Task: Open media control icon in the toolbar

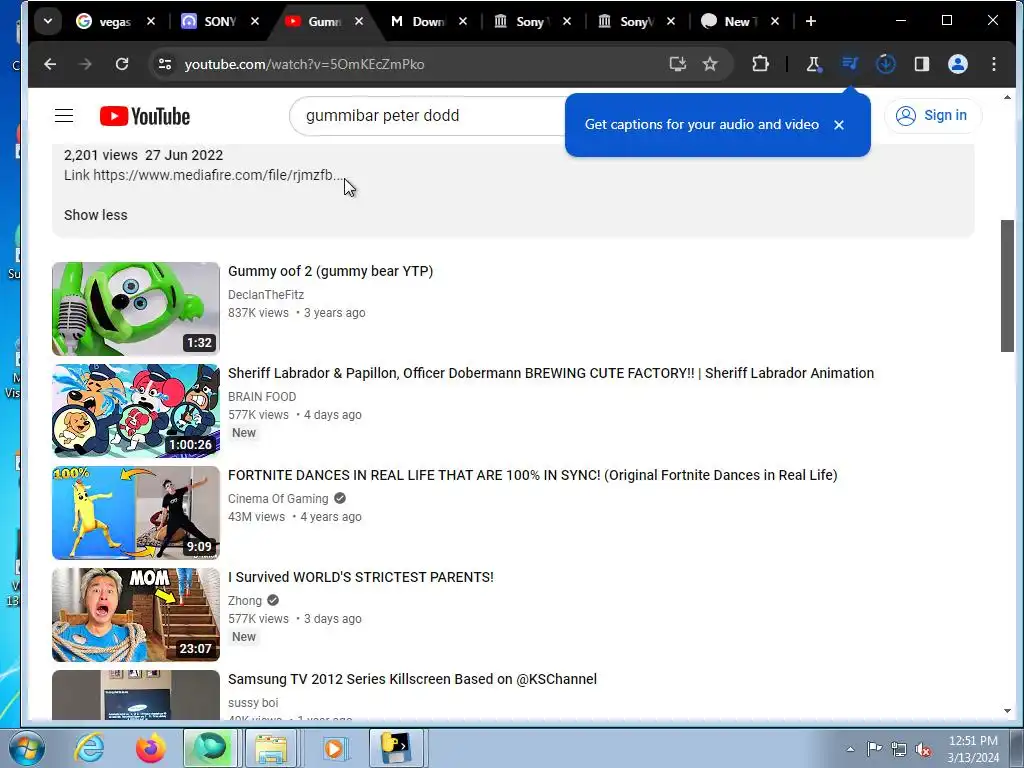Action: click(850, 64)
